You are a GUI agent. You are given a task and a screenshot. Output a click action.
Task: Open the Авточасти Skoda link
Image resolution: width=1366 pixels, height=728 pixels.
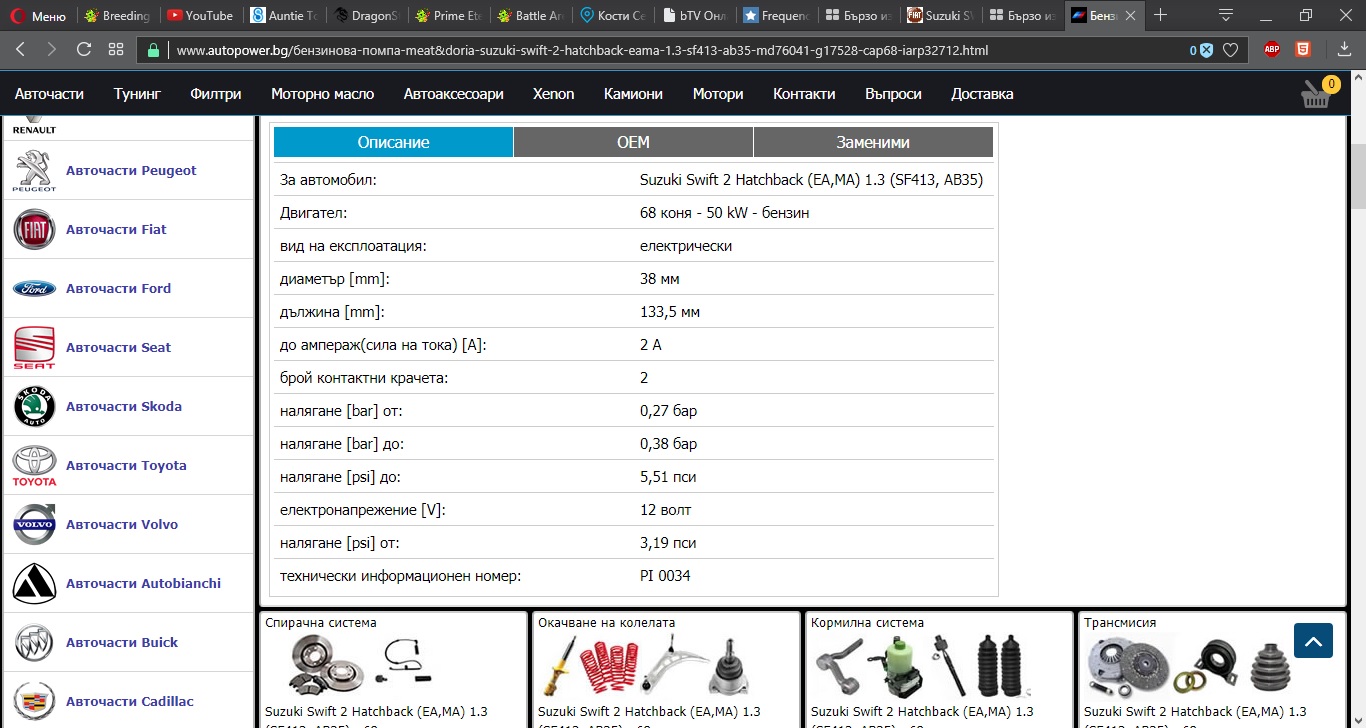[124, 406]
